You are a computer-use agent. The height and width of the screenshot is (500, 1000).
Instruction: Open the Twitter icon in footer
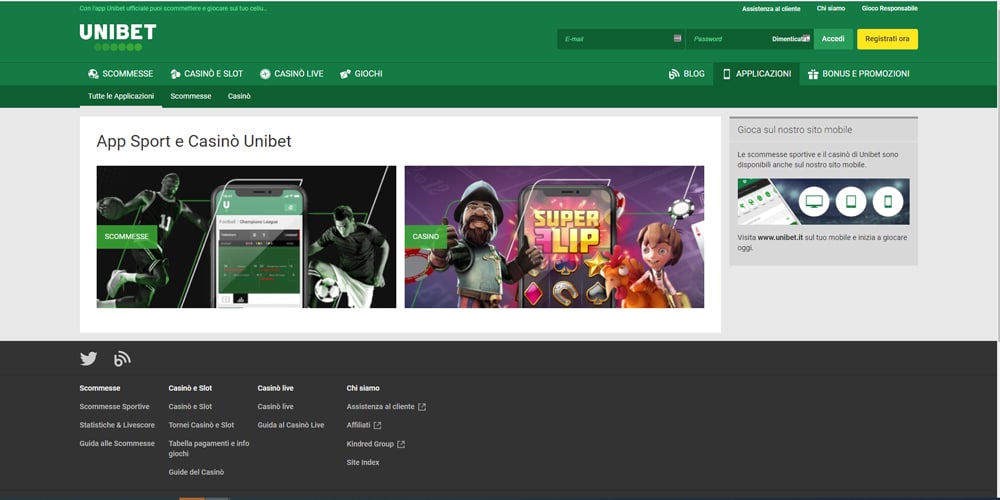pos(89,359)
